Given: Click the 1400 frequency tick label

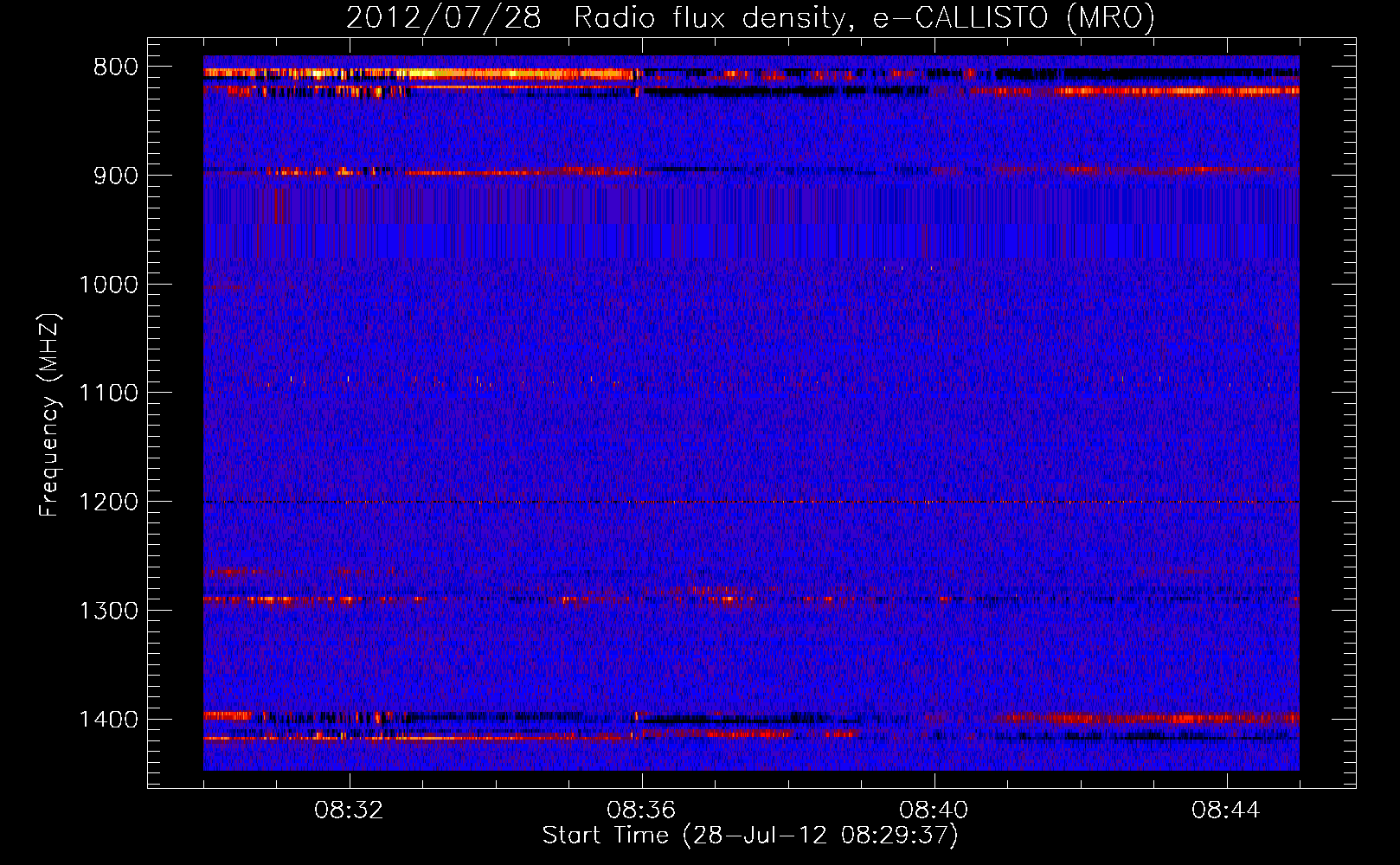Looking at the screenshot, I should click(108, 720).
